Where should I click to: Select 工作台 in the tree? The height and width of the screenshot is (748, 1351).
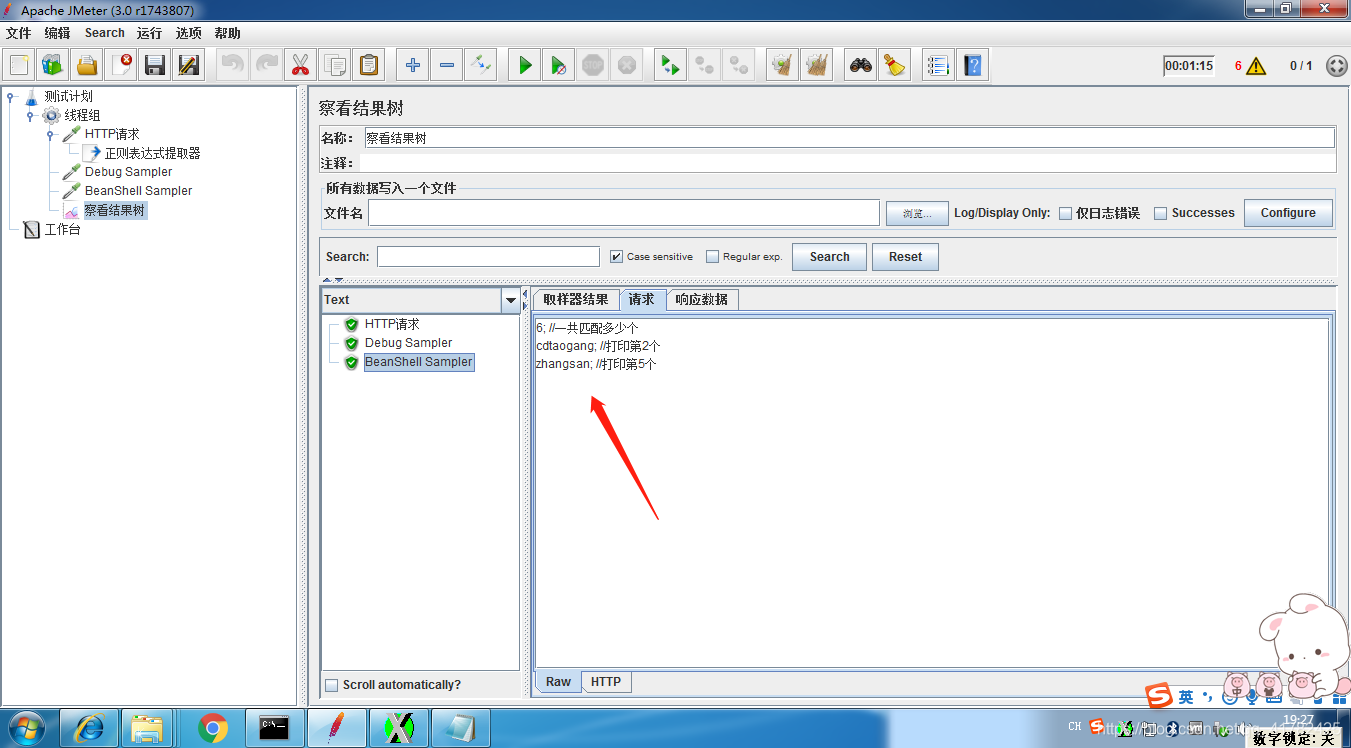tap(62, 230)
